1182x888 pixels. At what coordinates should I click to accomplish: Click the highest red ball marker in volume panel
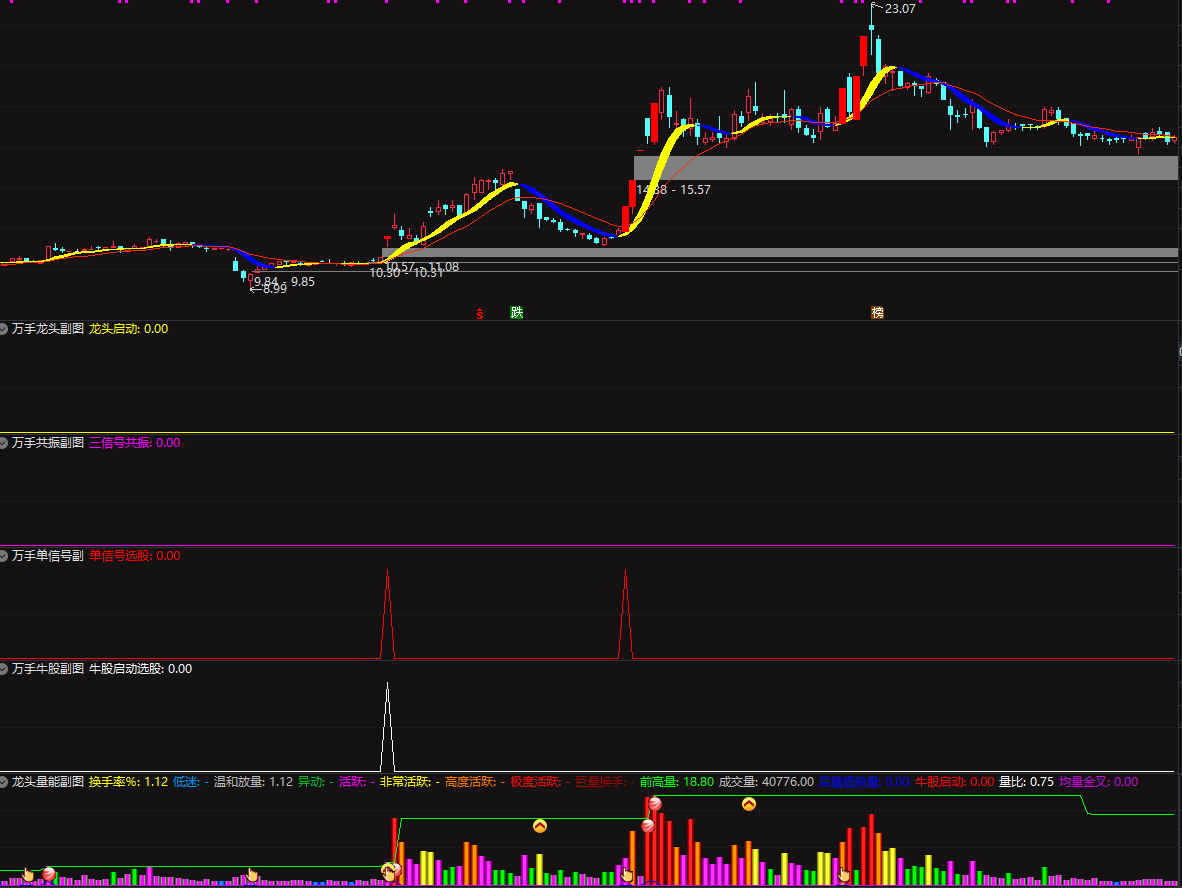(655, 804)
